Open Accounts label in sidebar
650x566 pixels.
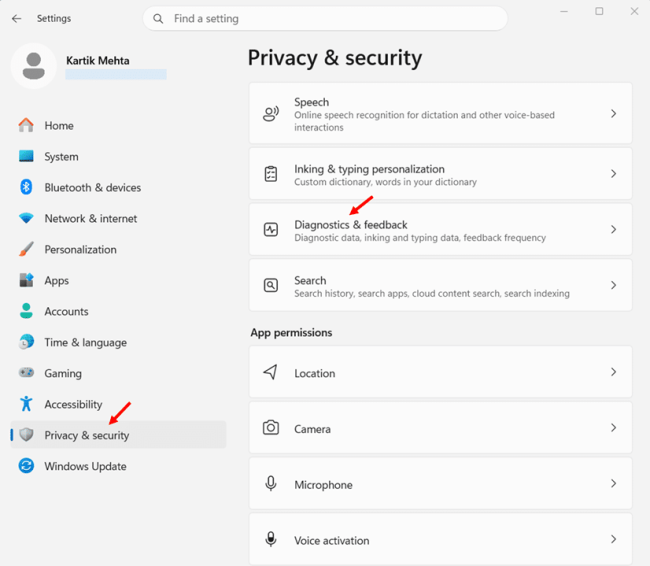pos(66,311)
